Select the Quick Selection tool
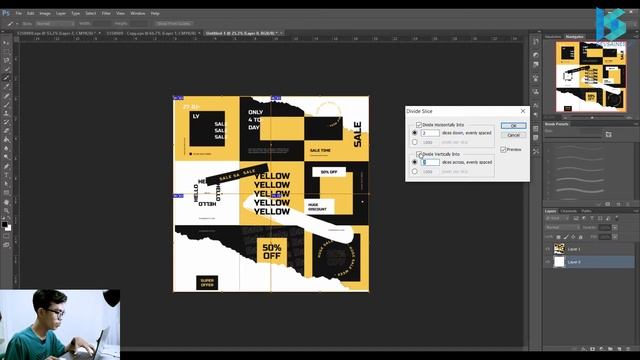The width and height of the screenshot is (640, 360). (6, 69)
